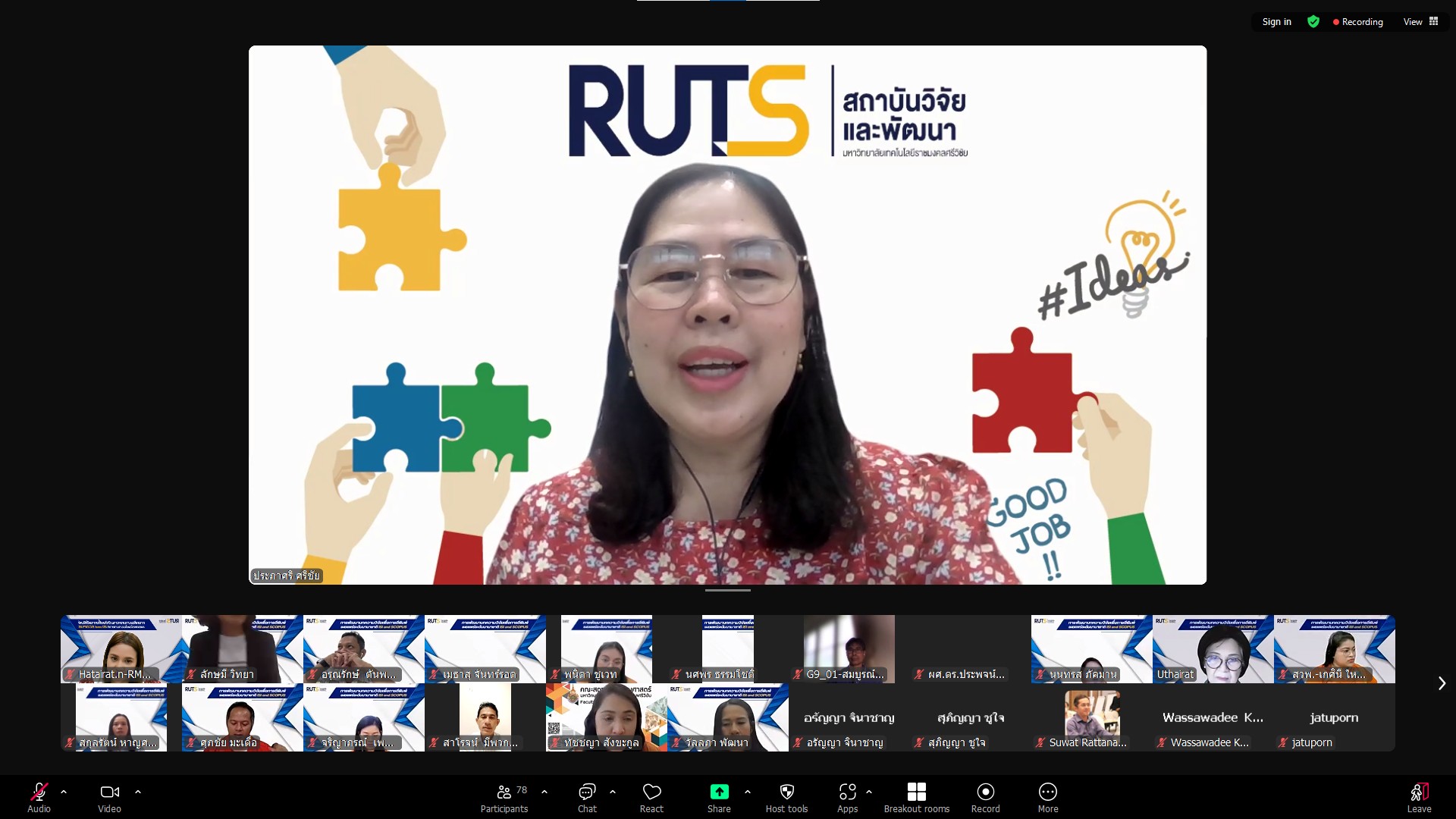Click the main speaker video of ประภาศรี ศรีชัย
1456x819 pixels.
(728, 315)
